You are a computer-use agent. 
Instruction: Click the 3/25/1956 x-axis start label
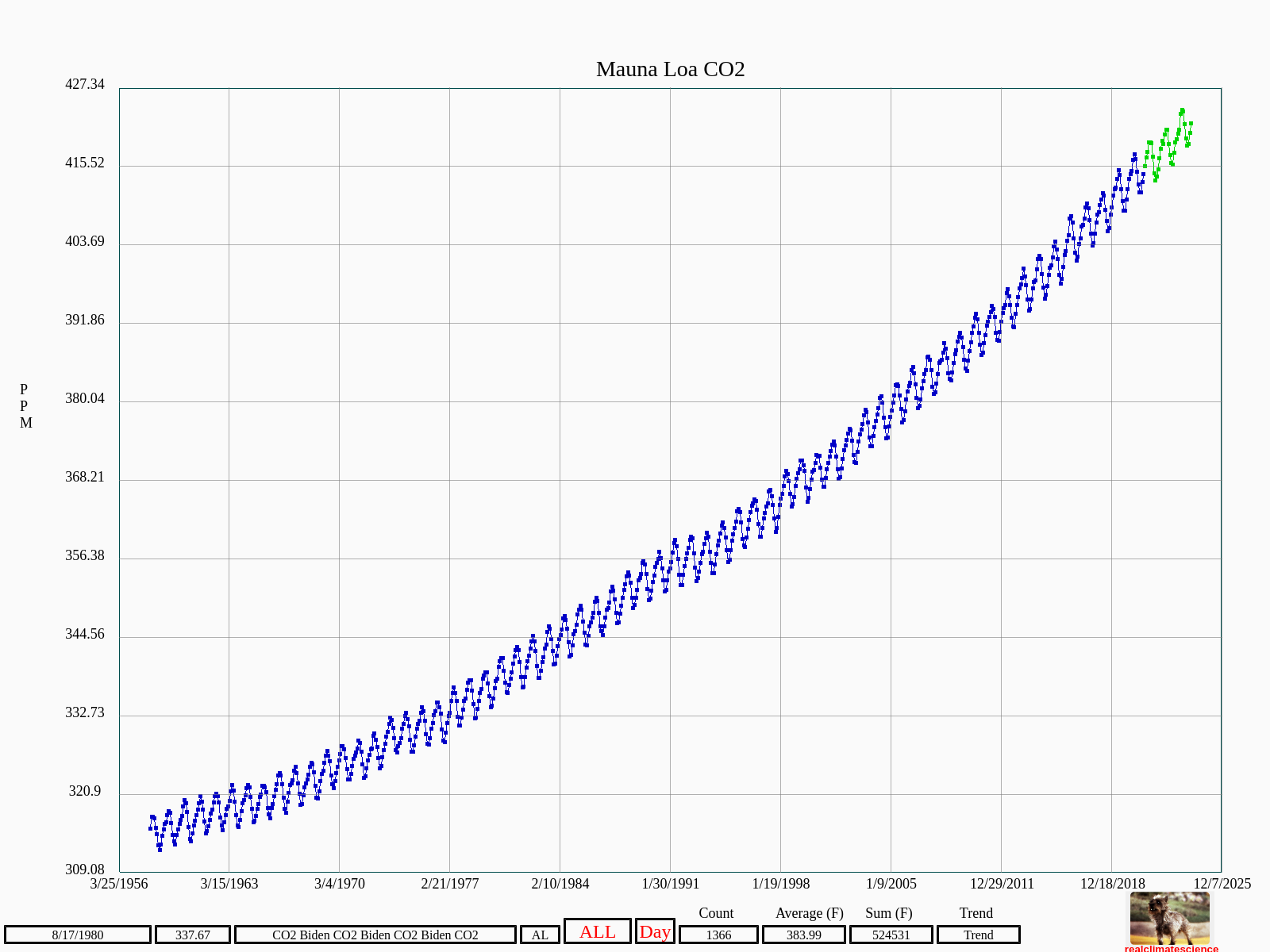pyautogui.click(x=119, y=884)
